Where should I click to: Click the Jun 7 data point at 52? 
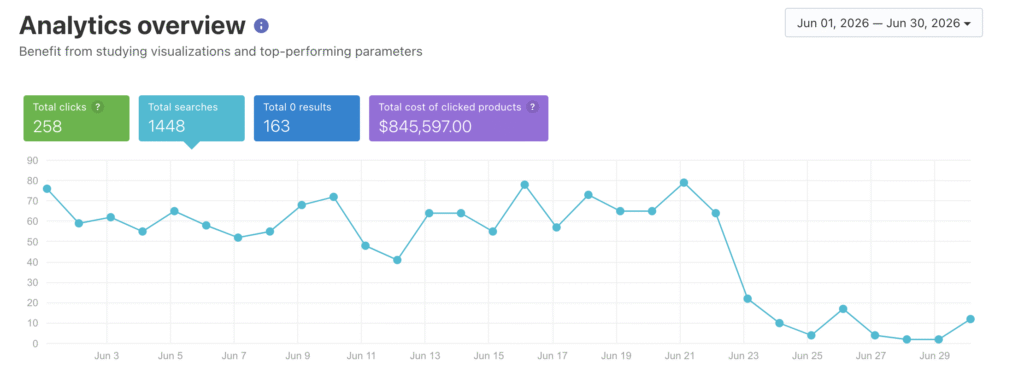pyautogui.click(x=238, y=238)
